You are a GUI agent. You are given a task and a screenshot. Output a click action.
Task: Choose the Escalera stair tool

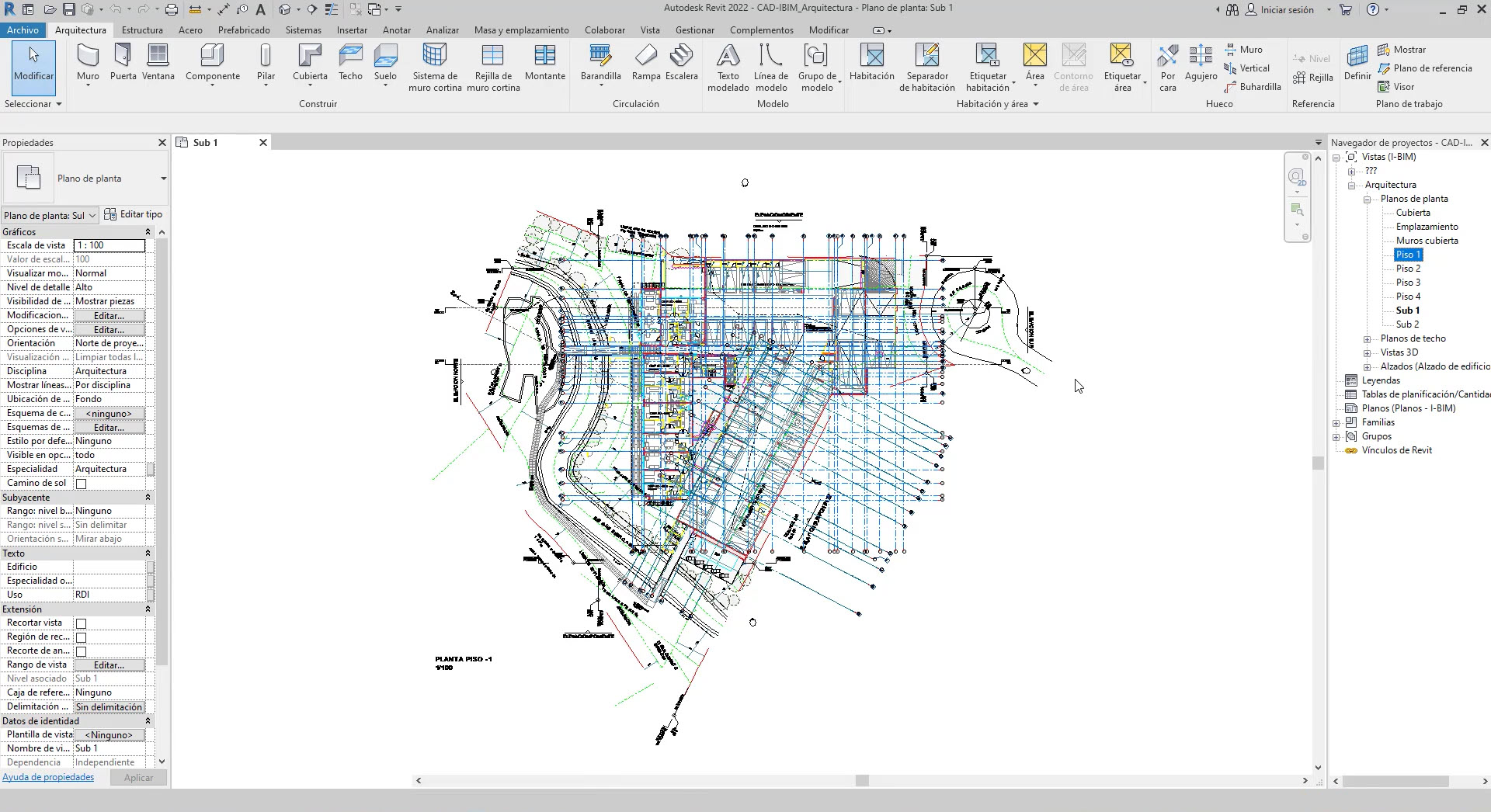(x=681, y=61)
